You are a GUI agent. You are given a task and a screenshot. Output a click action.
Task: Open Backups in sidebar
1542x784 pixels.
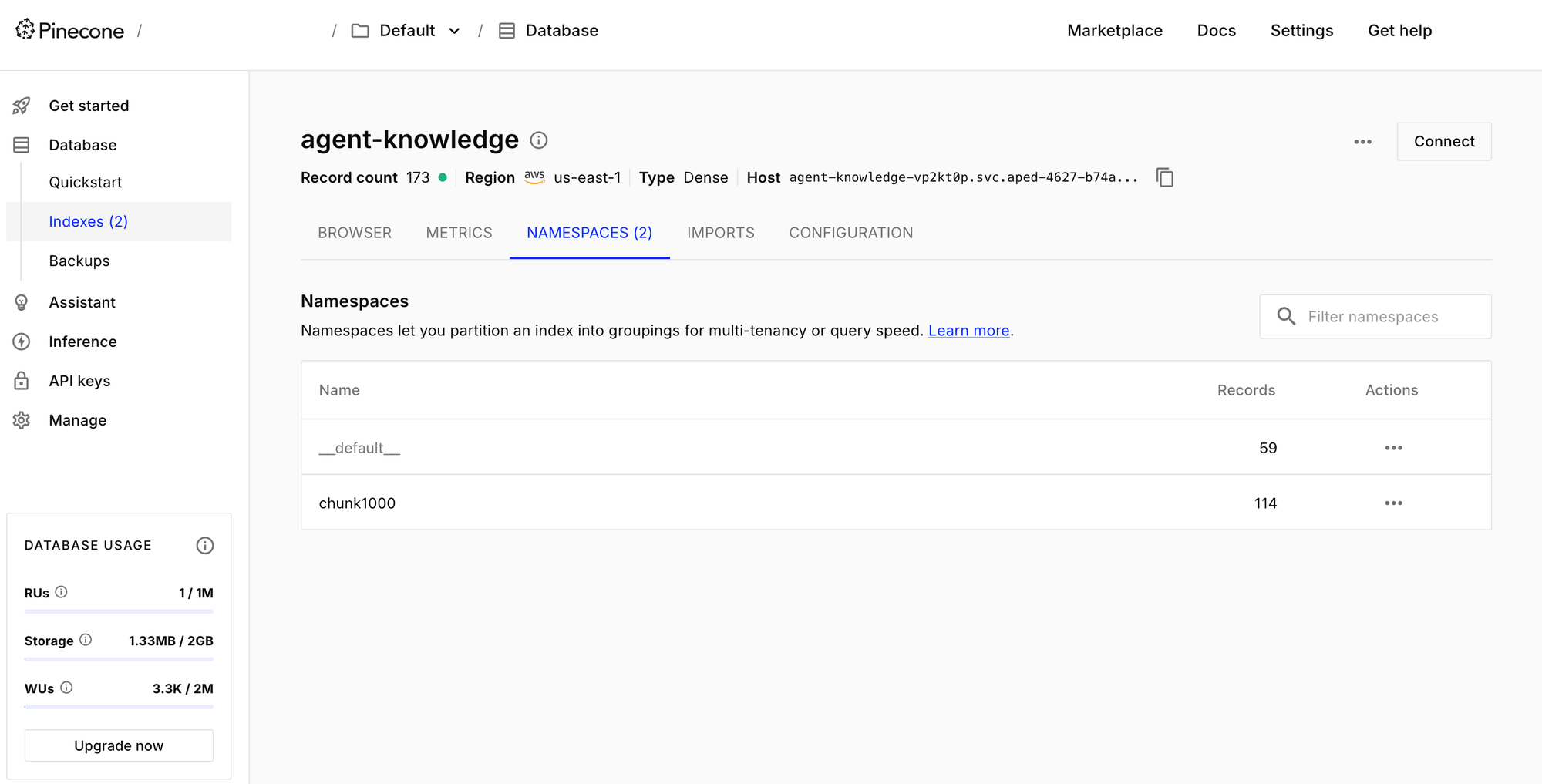[79, 261]
